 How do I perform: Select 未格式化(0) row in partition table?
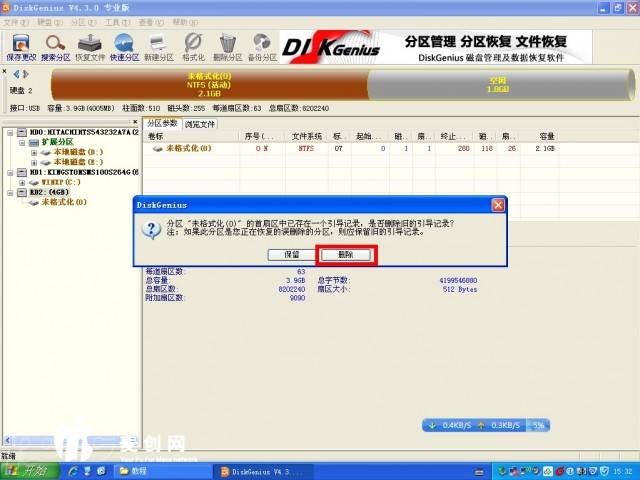click(x=188, y=148)
